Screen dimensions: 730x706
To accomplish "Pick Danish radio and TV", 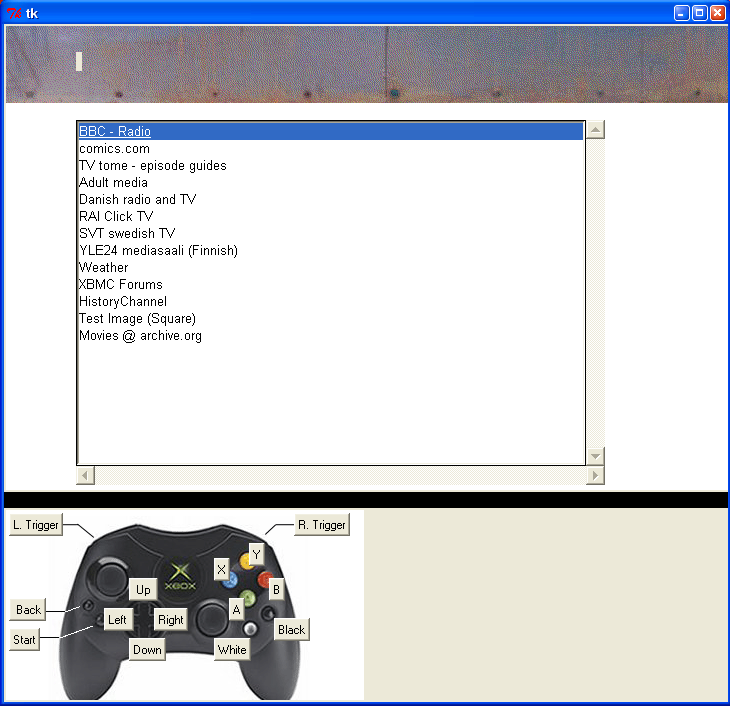I will coord(331,199).
